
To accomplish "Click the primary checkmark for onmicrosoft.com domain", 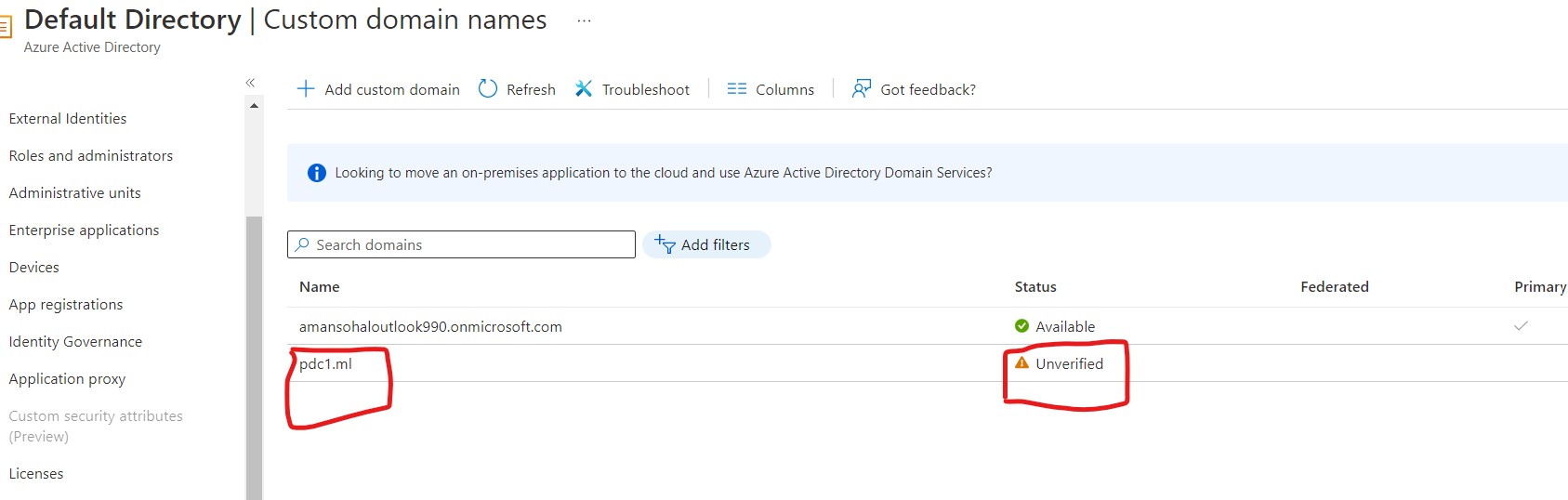I will point(1521,326).
